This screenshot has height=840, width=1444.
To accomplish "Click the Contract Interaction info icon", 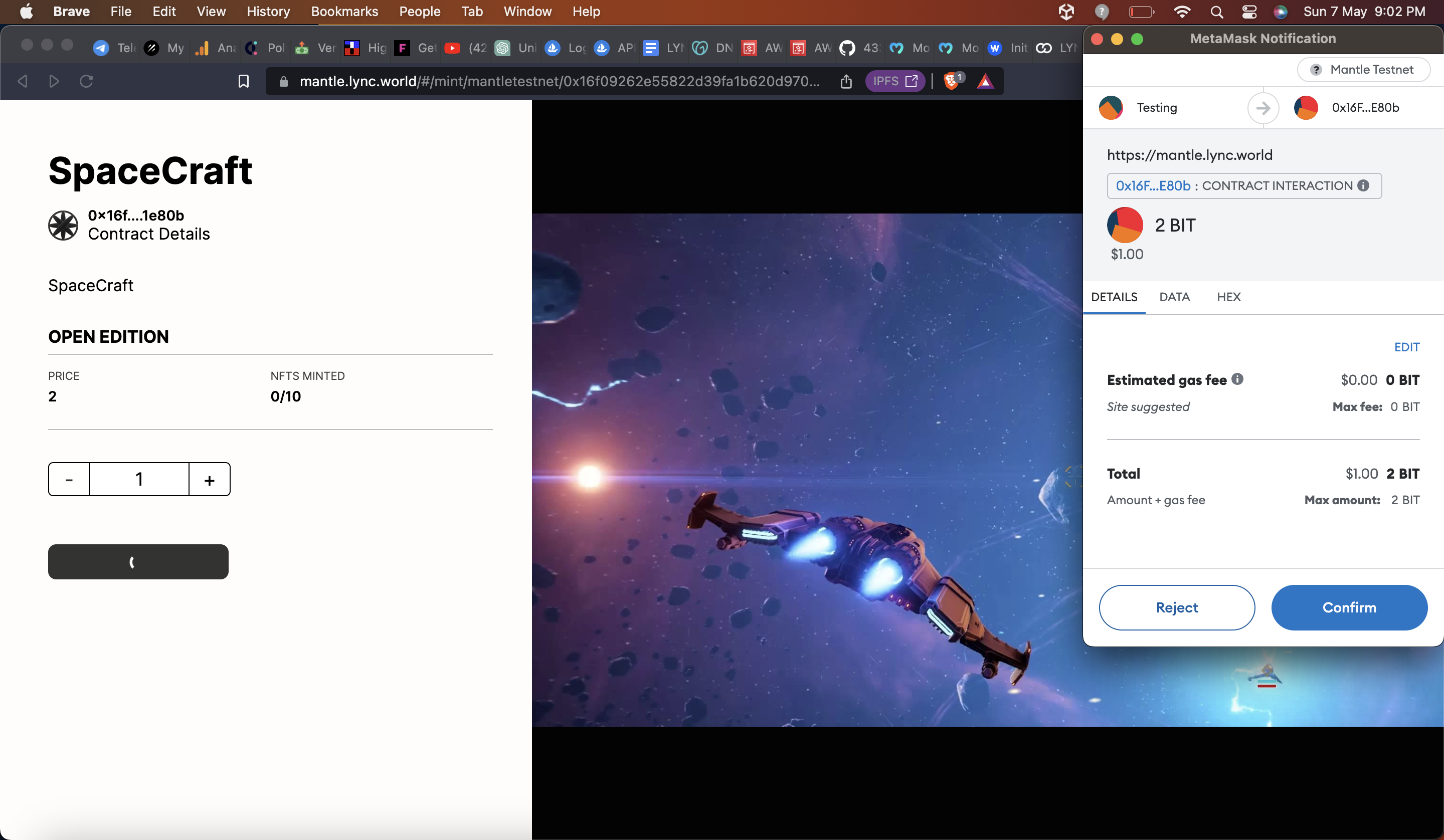I will pyautogui.click(x=1364, y=185).
